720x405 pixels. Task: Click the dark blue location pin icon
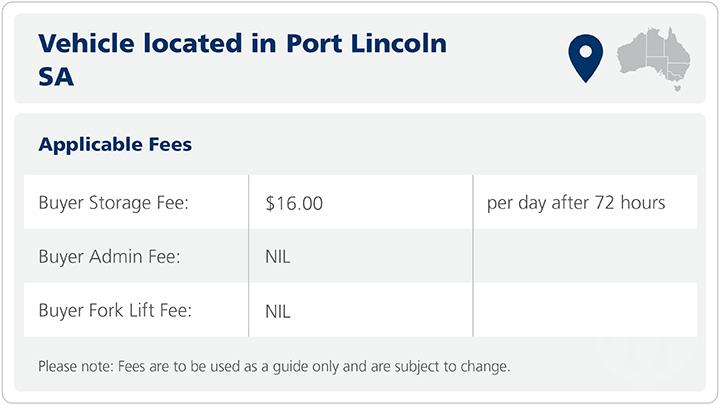pyautogui.click(x=583, y=55)
